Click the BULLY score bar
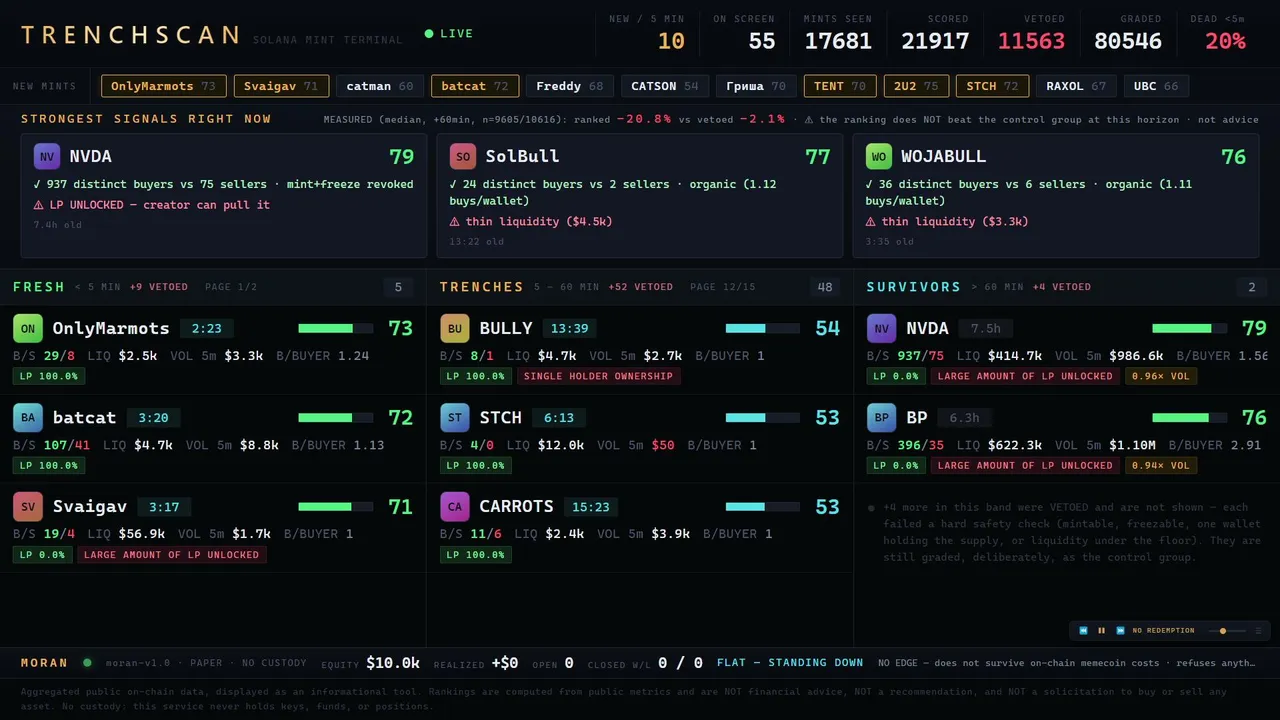This screenshot has height=720, width=1280. (x=762, y=328)
